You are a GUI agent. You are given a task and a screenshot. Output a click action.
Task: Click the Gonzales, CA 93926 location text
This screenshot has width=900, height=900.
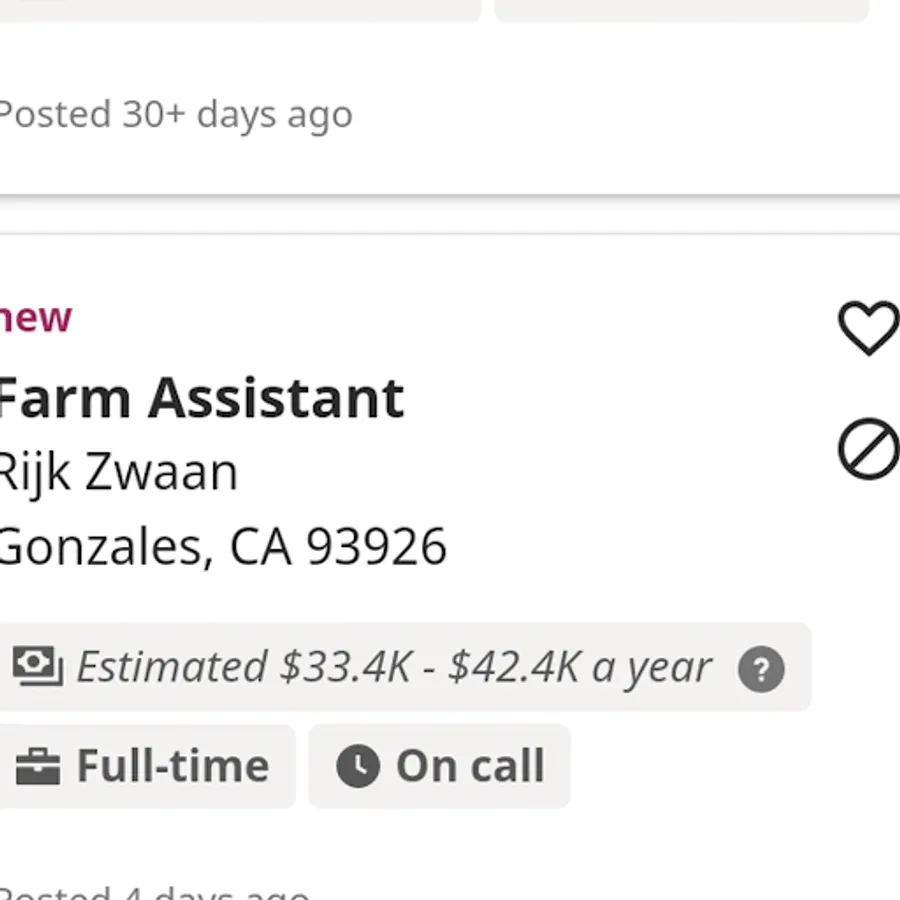pyautogui.click(x=221, y=546)
